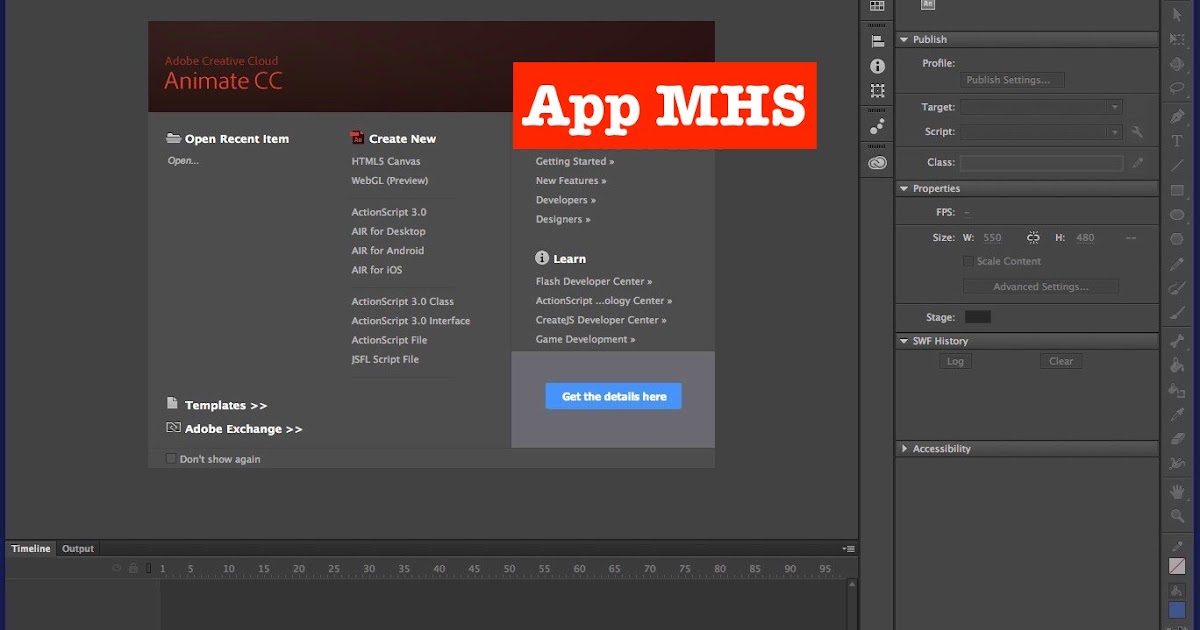Image resolution: width=1200 pixels, height=630 pixels.
Task: Switch to the Output tab
Action: [x=78, y=549]
